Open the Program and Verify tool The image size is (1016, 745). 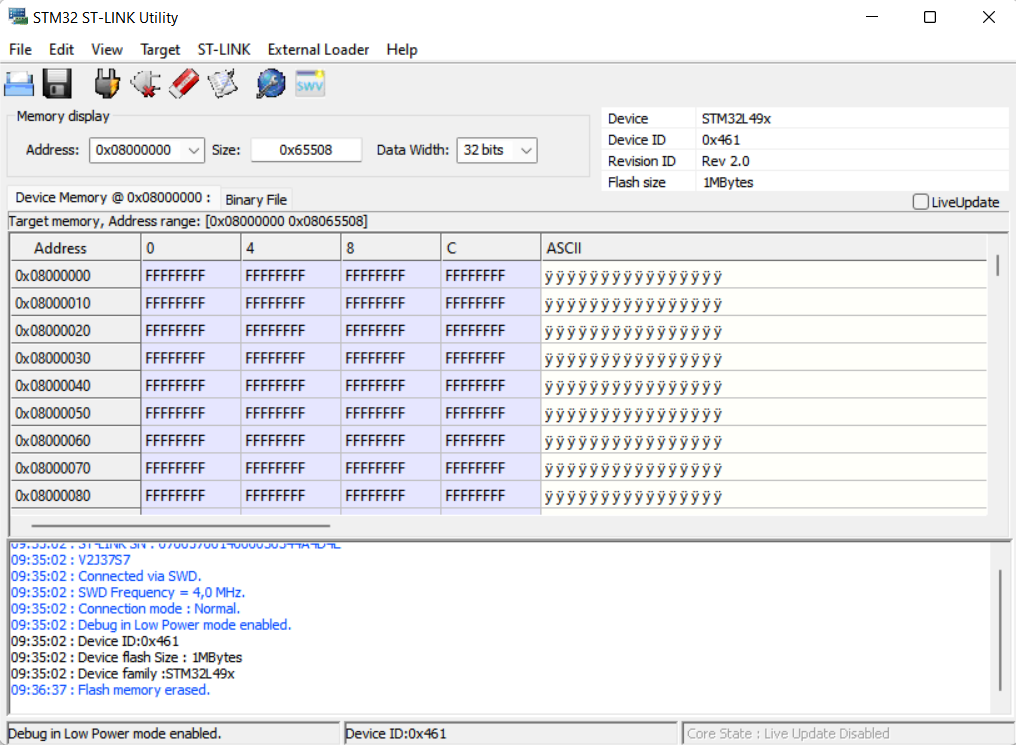(x=222, y=83)
